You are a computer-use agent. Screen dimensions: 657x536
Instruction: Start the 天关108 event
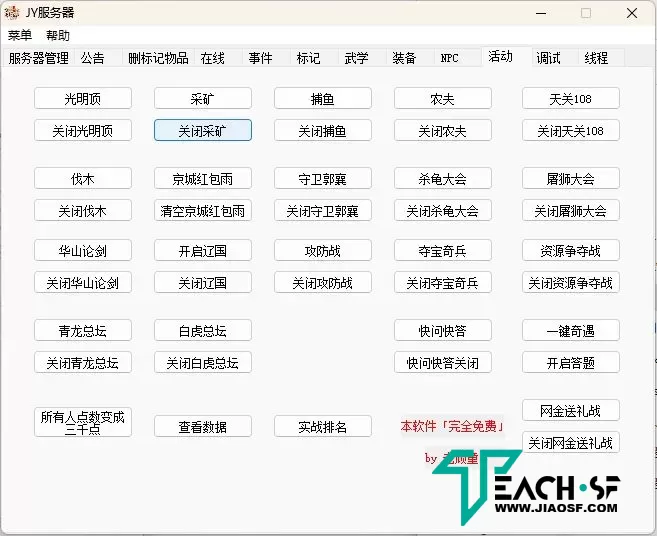point(571,98)
